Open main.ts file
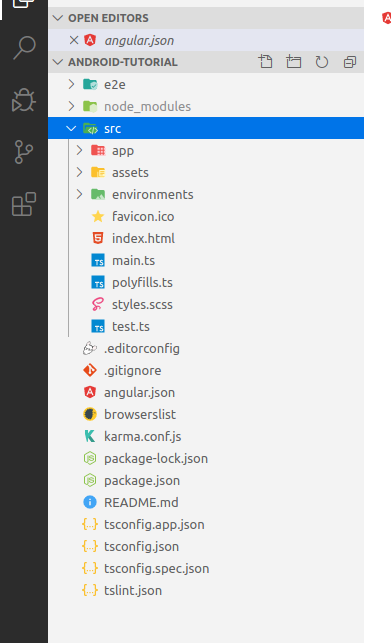This screenshot has height=643, width=391. (x=133, y=261)
